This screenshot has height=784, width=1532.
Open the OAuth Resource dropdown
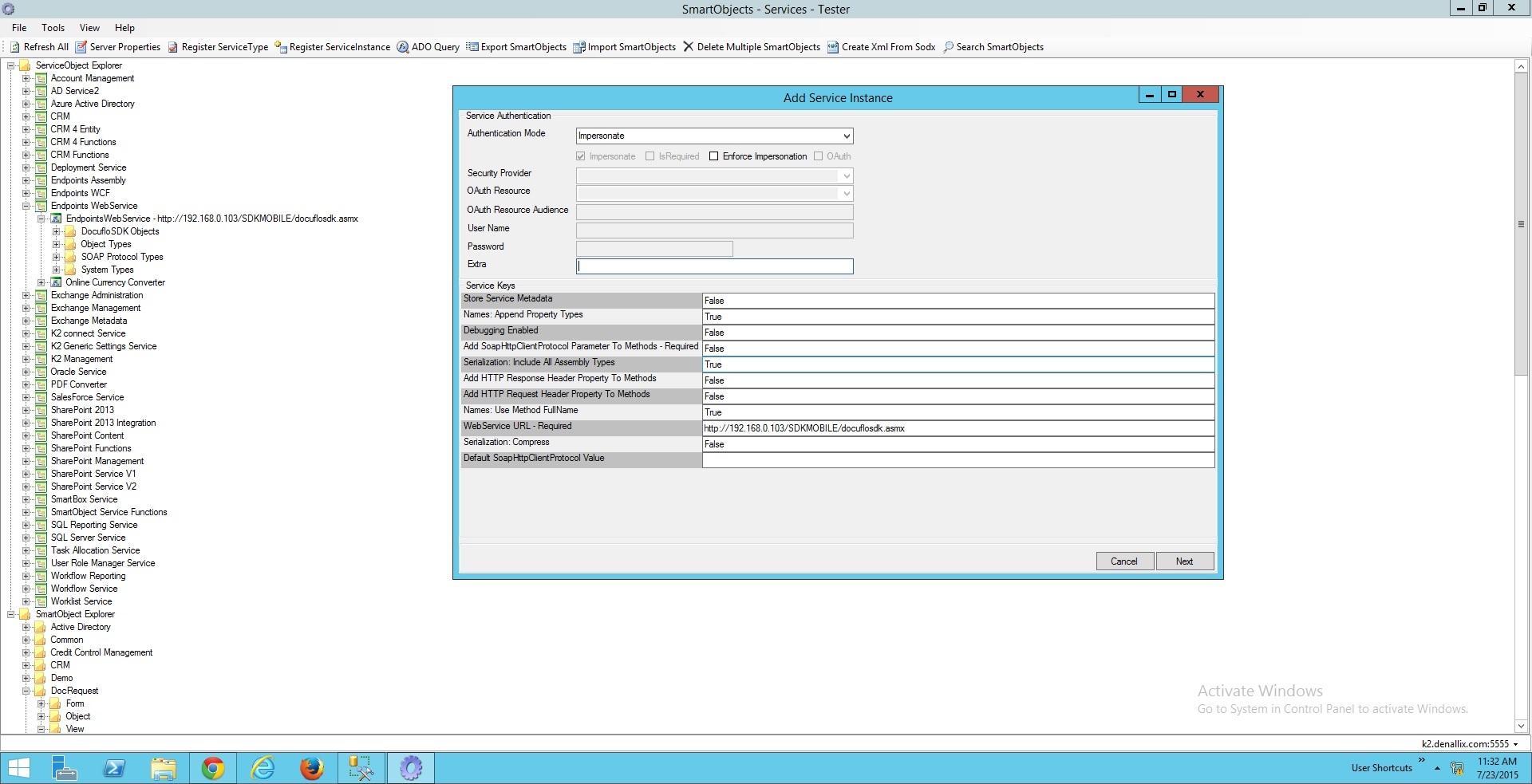point(847,193)
